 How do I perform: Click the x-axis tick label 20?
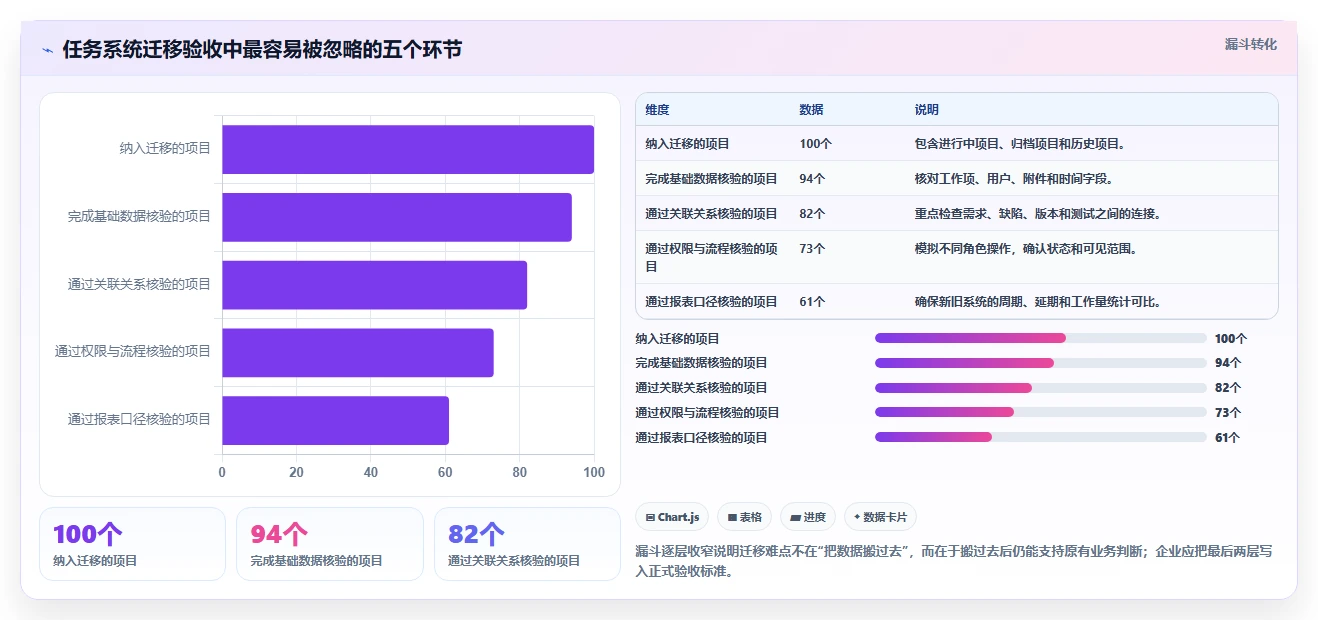[x=296, y=472]
